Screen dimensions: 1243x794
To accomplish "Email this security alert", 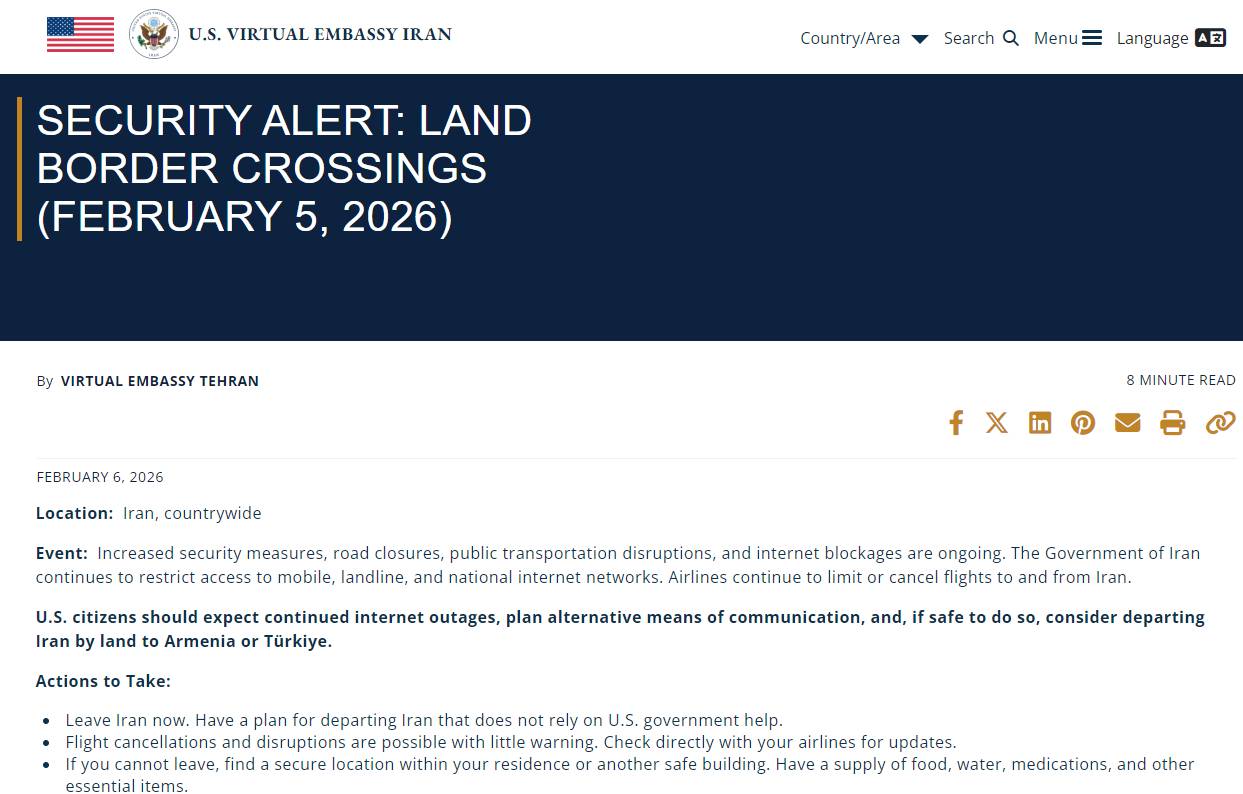I will [x=1127, y=422].
